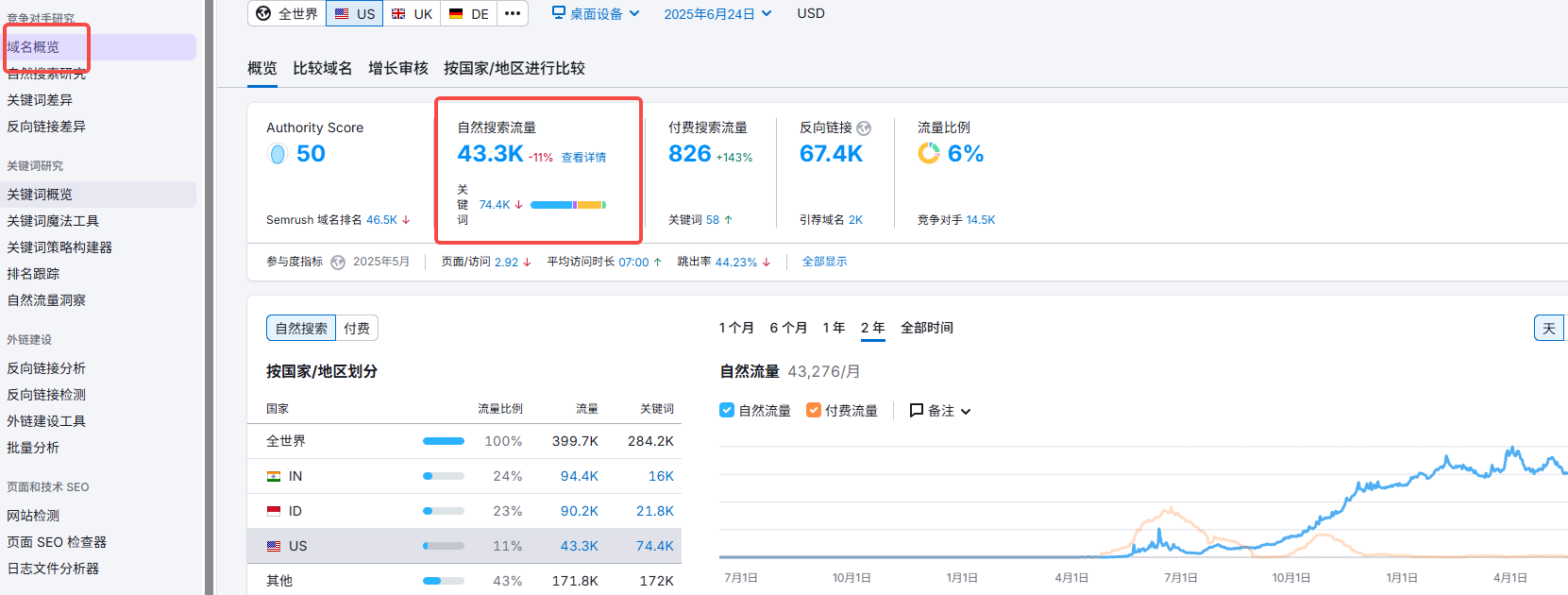Uncheck the 付费流量 checkbox
1568x595 pixels.
(813, 410)
